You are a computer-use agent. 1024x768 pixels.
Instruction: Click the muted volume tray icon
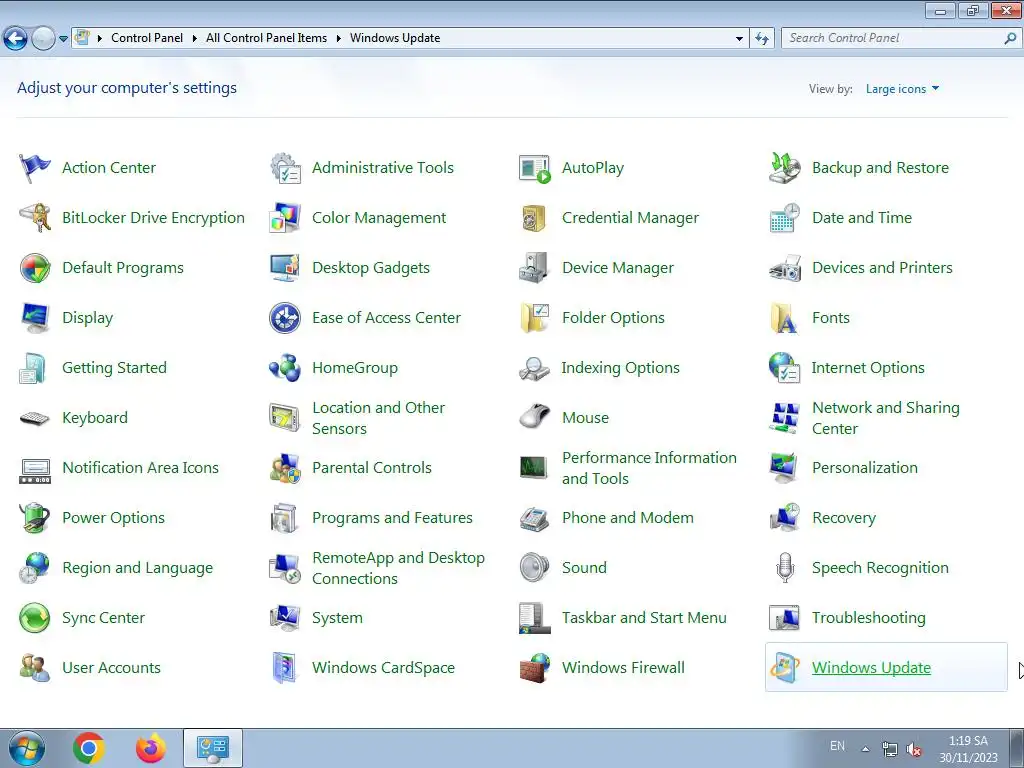[x=914, y=749]
